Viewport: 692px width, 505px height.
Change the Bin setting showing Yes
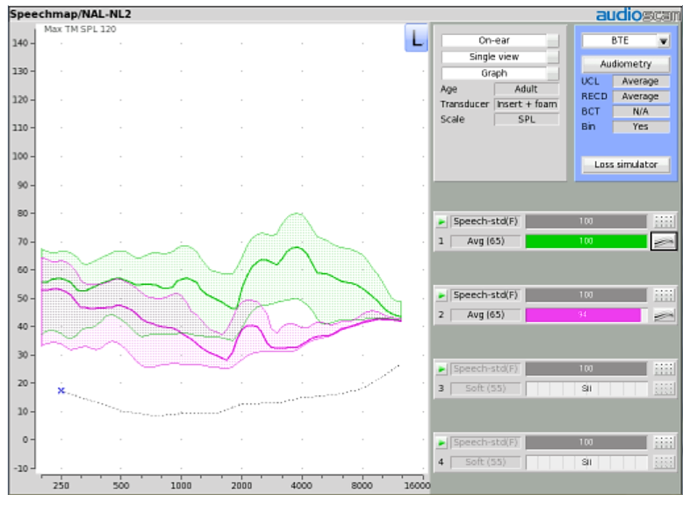pyautogui.click(x=641, y=127)
